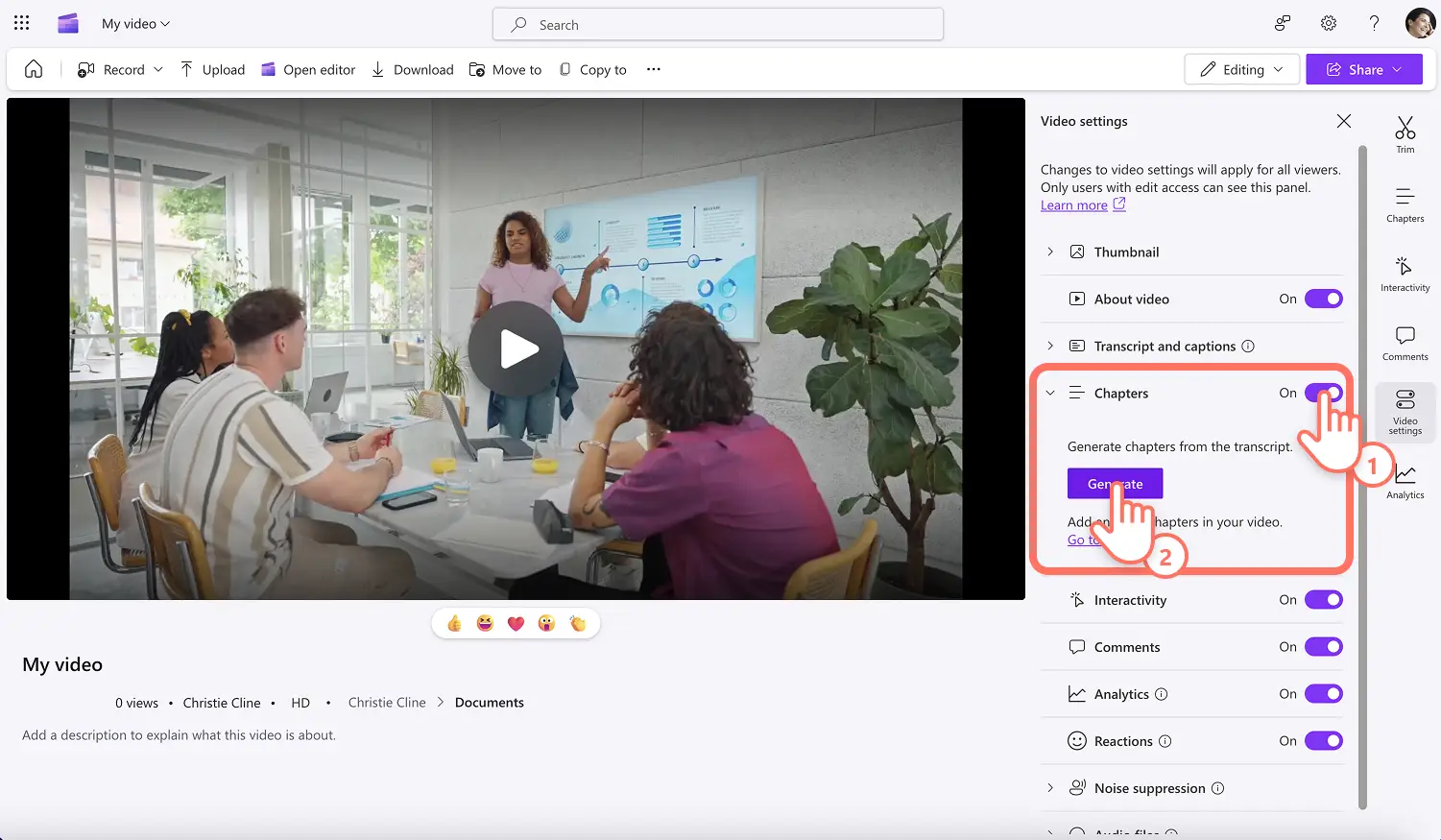Click Open editor in the toolbar
Image resolution: width=1441 pixels, height=840 pixels.
click(x=308, y=69)
